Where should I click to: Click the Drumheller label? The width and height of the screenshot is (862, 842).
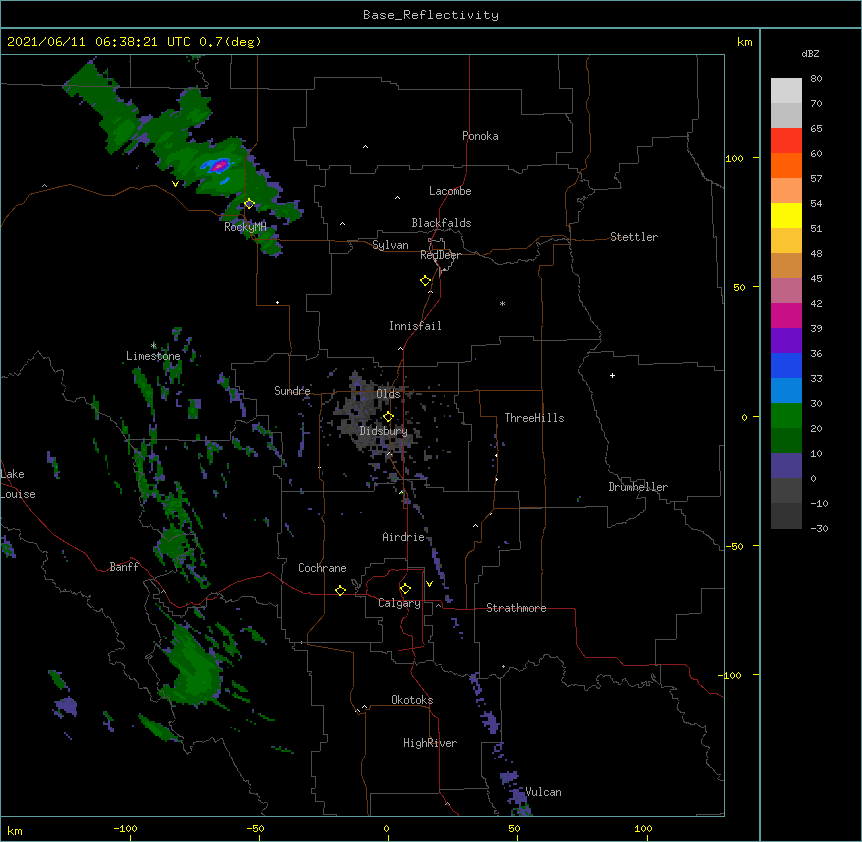[638, 487]
